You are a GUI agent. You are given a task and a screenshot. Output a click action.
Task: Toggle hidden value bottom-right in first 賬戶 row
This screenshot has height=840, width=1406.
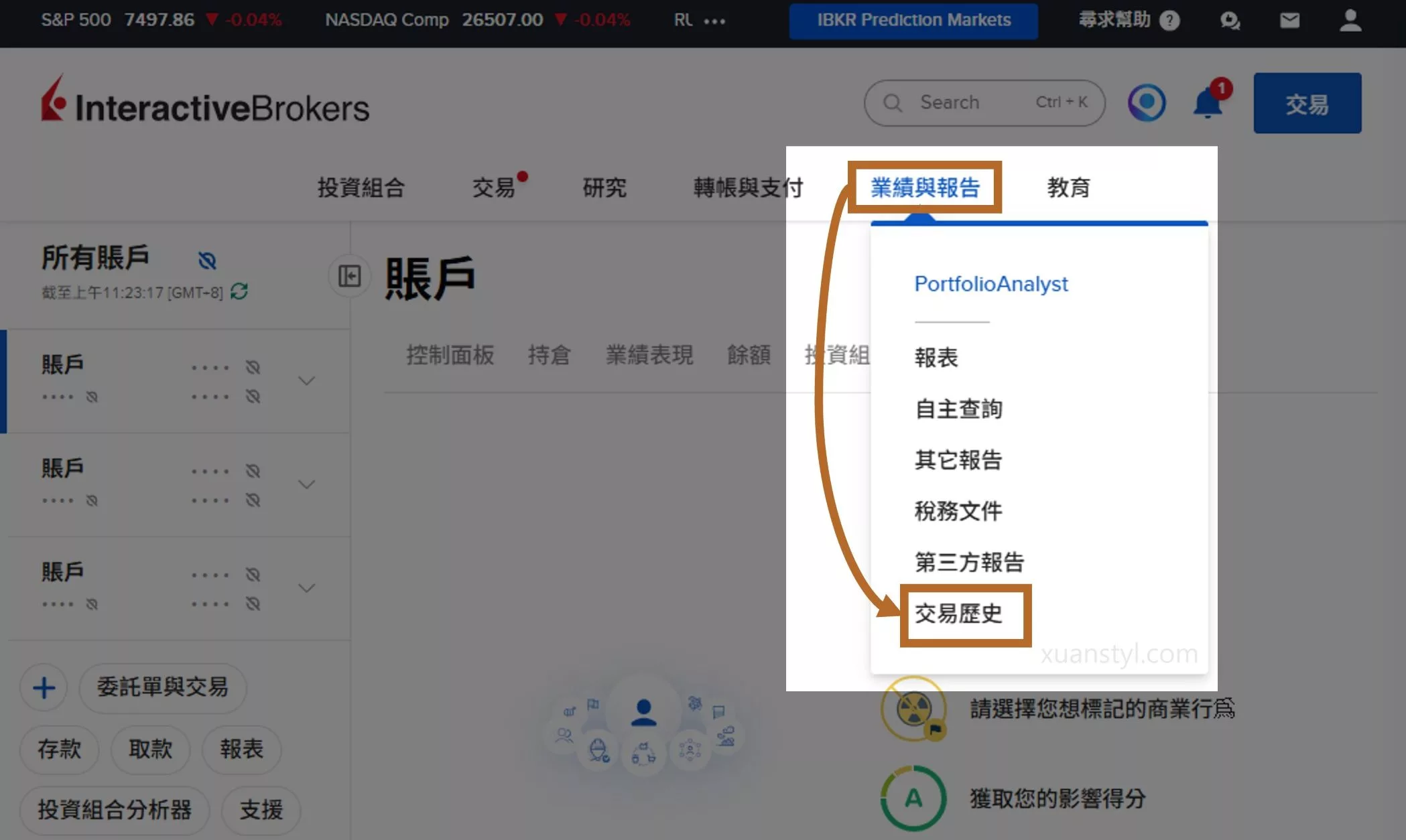[253, 397]
